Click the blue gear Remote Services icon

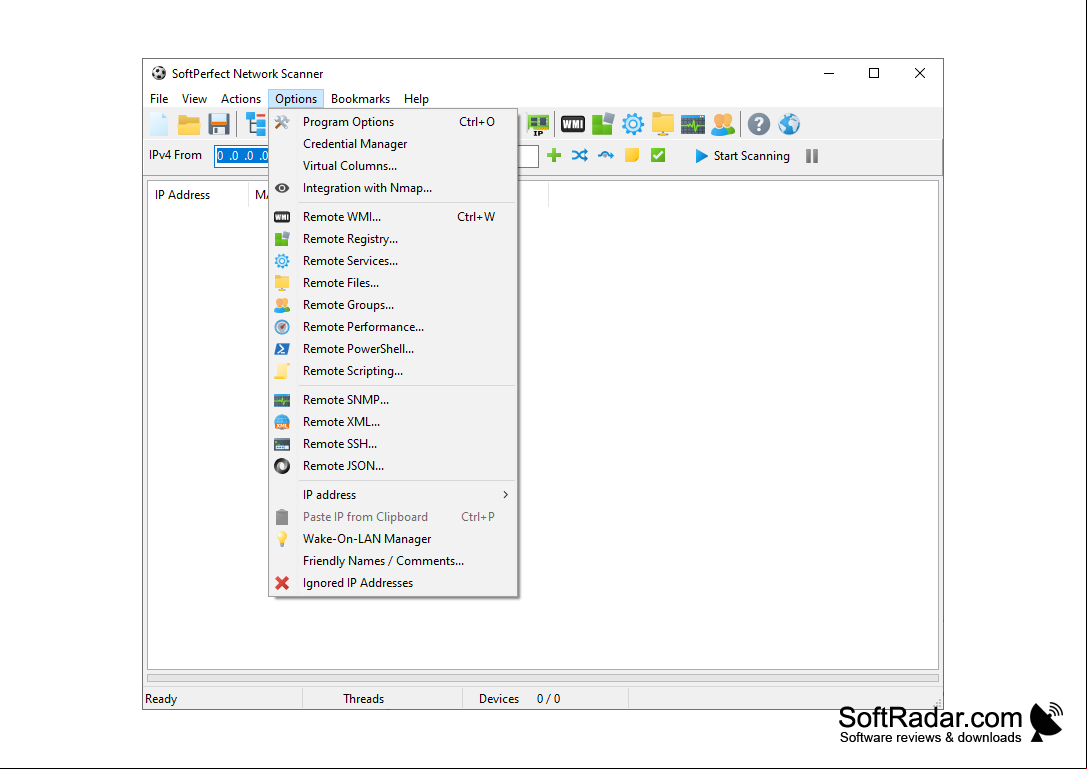(x=632, y=124)
